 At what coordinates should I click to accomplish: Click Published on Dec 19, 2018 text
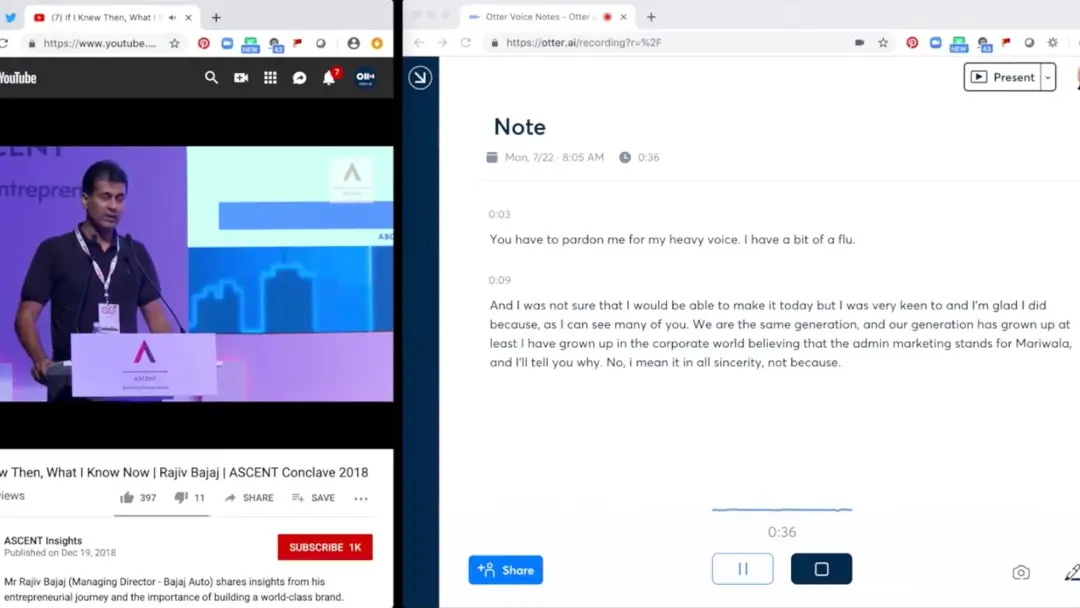coord(60,553)
